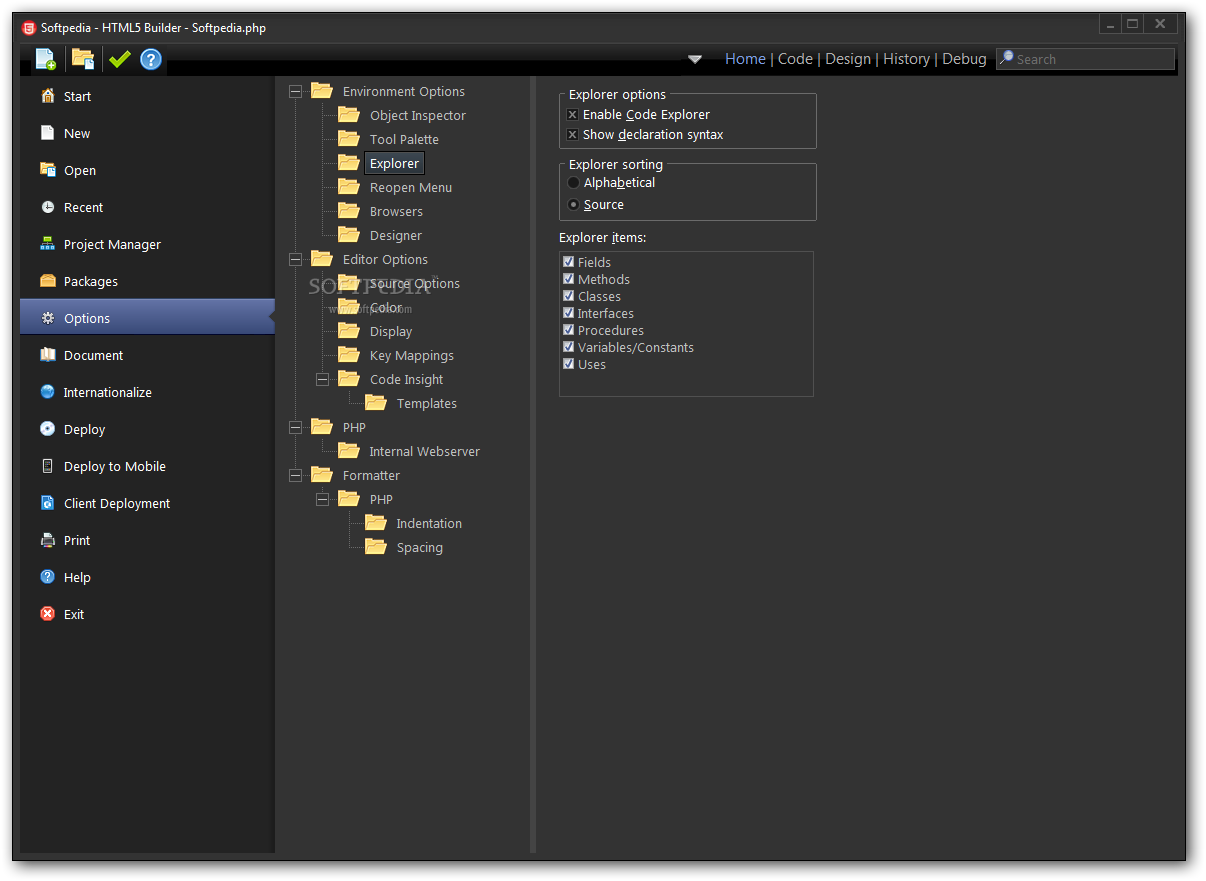
Task: Click the Templates folder icon
Action: (376, 402)
